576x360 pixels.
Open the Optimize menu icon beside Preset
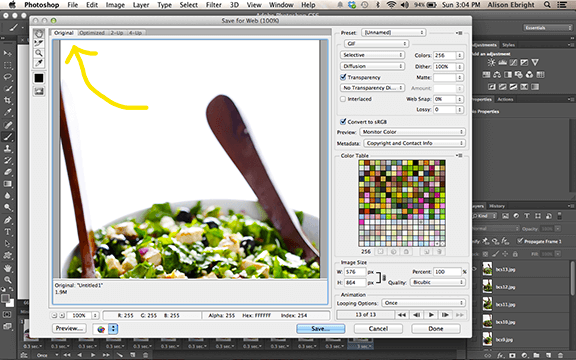[459, 33]
